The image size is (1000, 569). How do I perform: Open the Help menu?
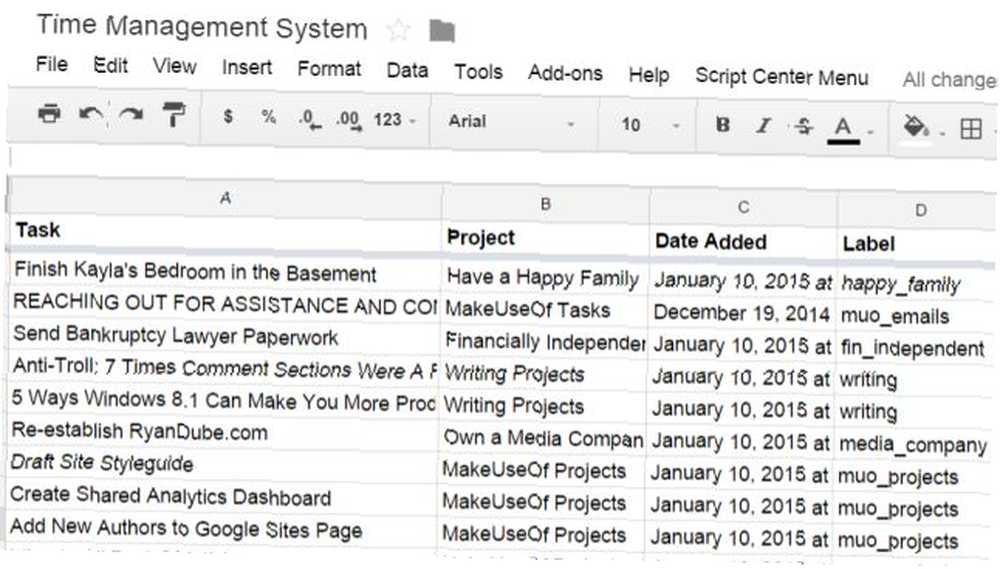coord(649,75)
